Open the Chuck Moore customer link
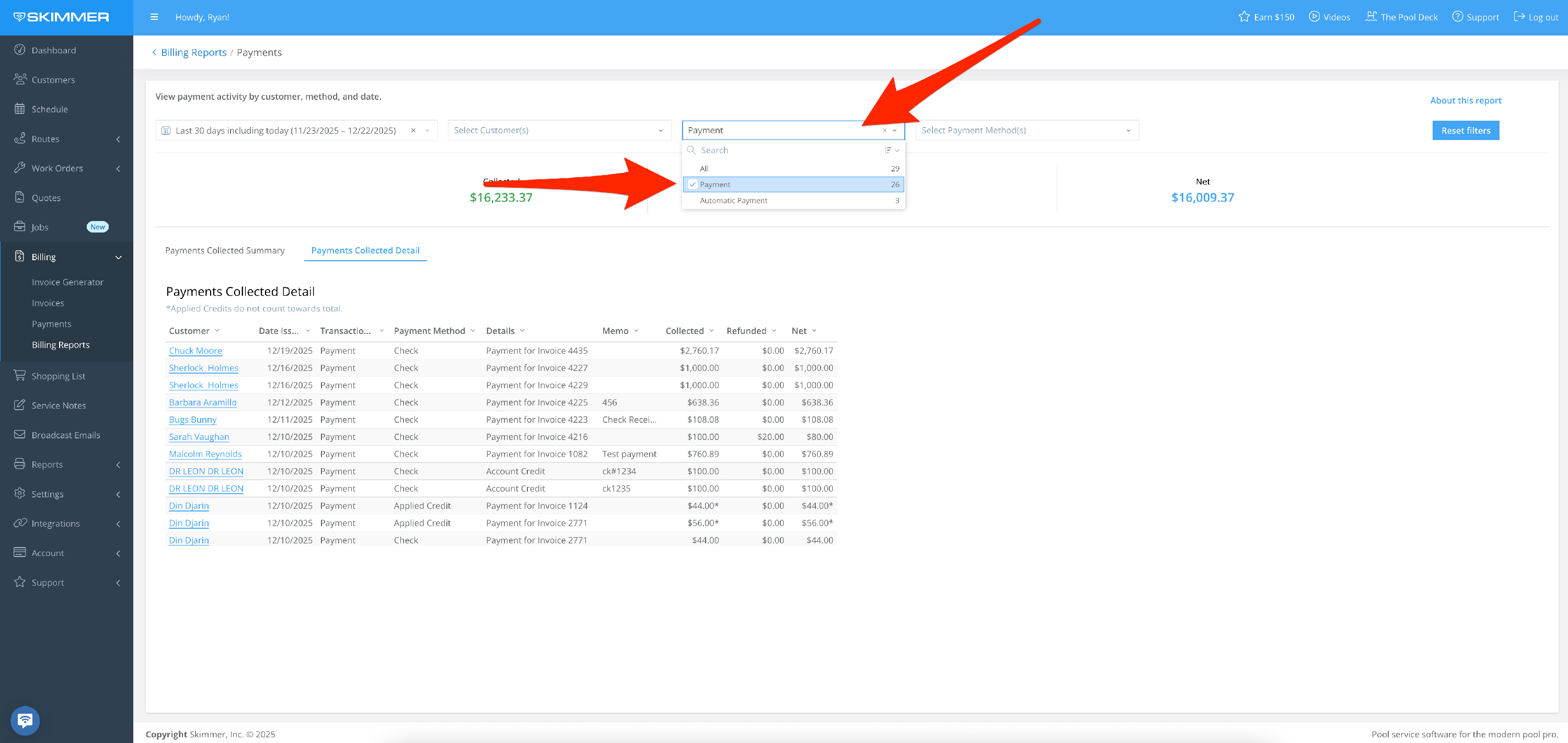1568x743 pixels. [195, 351]
